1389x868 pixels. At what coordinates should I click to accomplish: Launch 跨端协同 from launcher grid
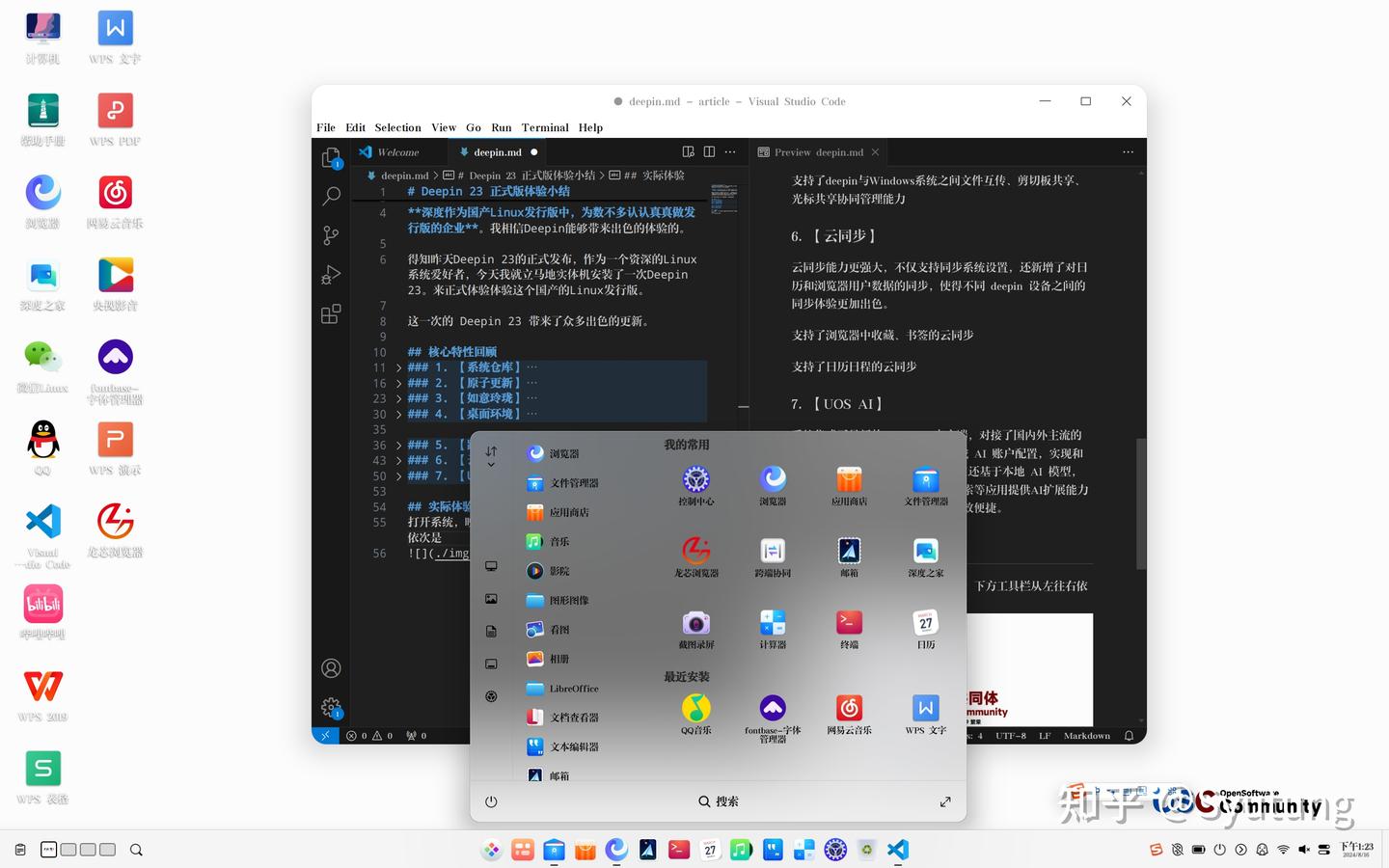(773, 556)
